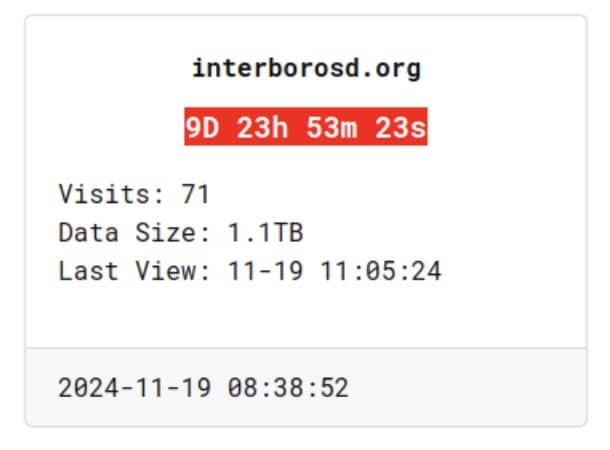
Task: Click the 23h hours segment of countdown
Action: [x=263, y=127]
